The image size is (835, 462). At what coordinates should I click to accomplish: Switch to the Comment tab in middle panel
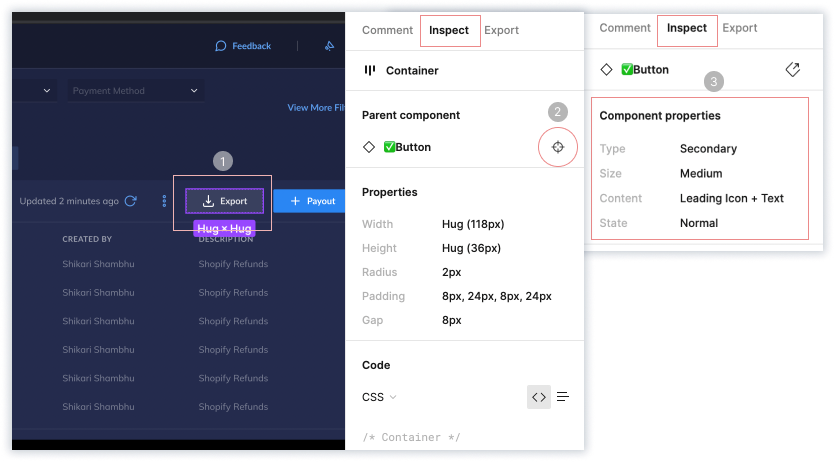(x=387, y=30)
